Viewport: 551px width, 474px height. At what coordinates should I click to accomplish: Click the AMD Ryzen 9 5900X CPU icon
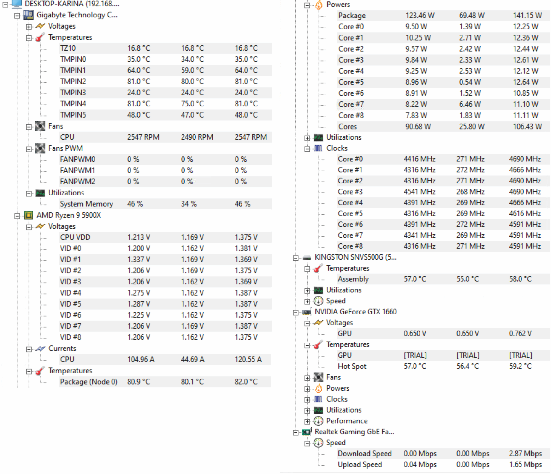click(x=28, y=215)
